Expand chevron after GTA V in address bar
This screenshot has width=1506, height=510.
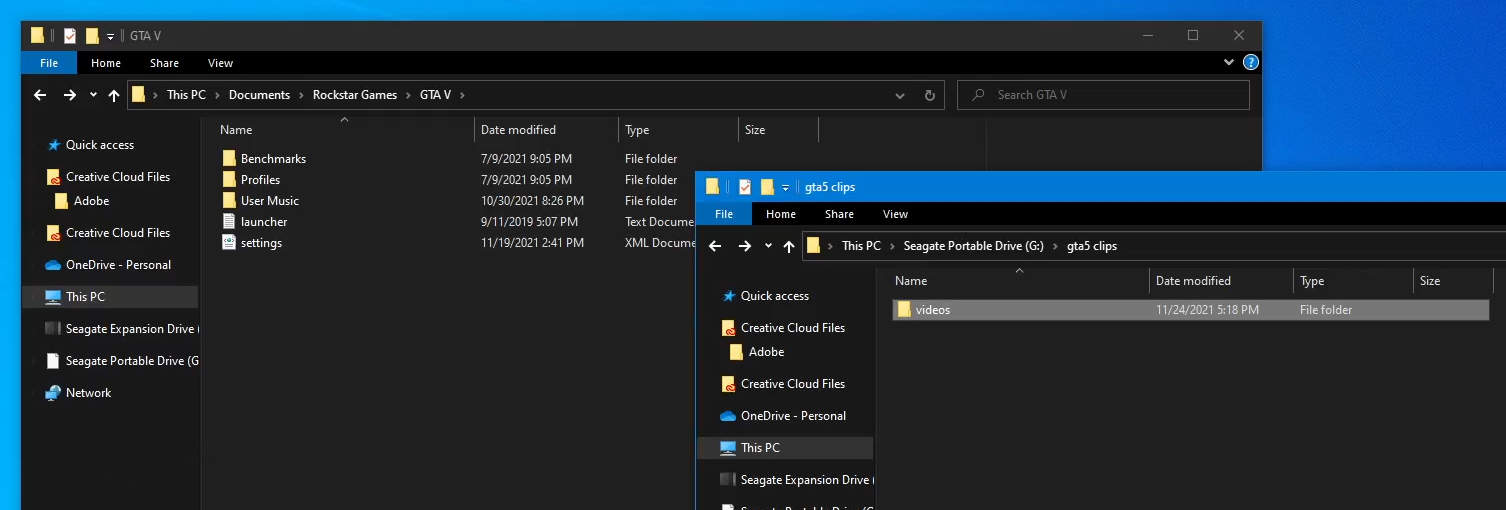tap(461, 95)
